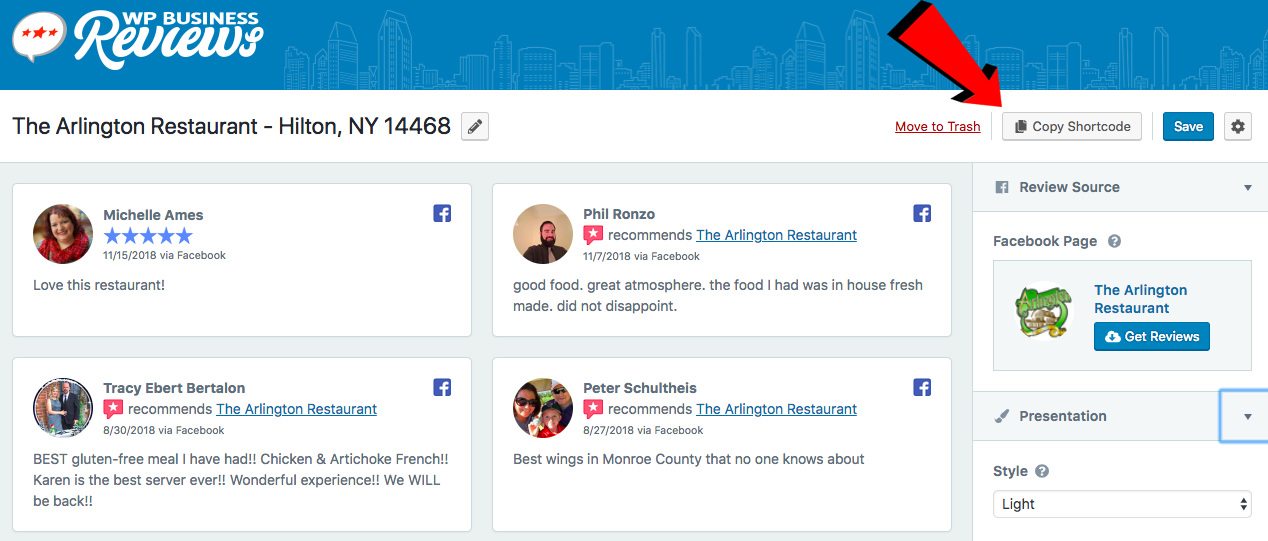Image resolution: width=1268 pixels, height=541 pixels.
Task: Open The Arlington Restaurant link in sidebar
Action: (x=1141, y=299)
